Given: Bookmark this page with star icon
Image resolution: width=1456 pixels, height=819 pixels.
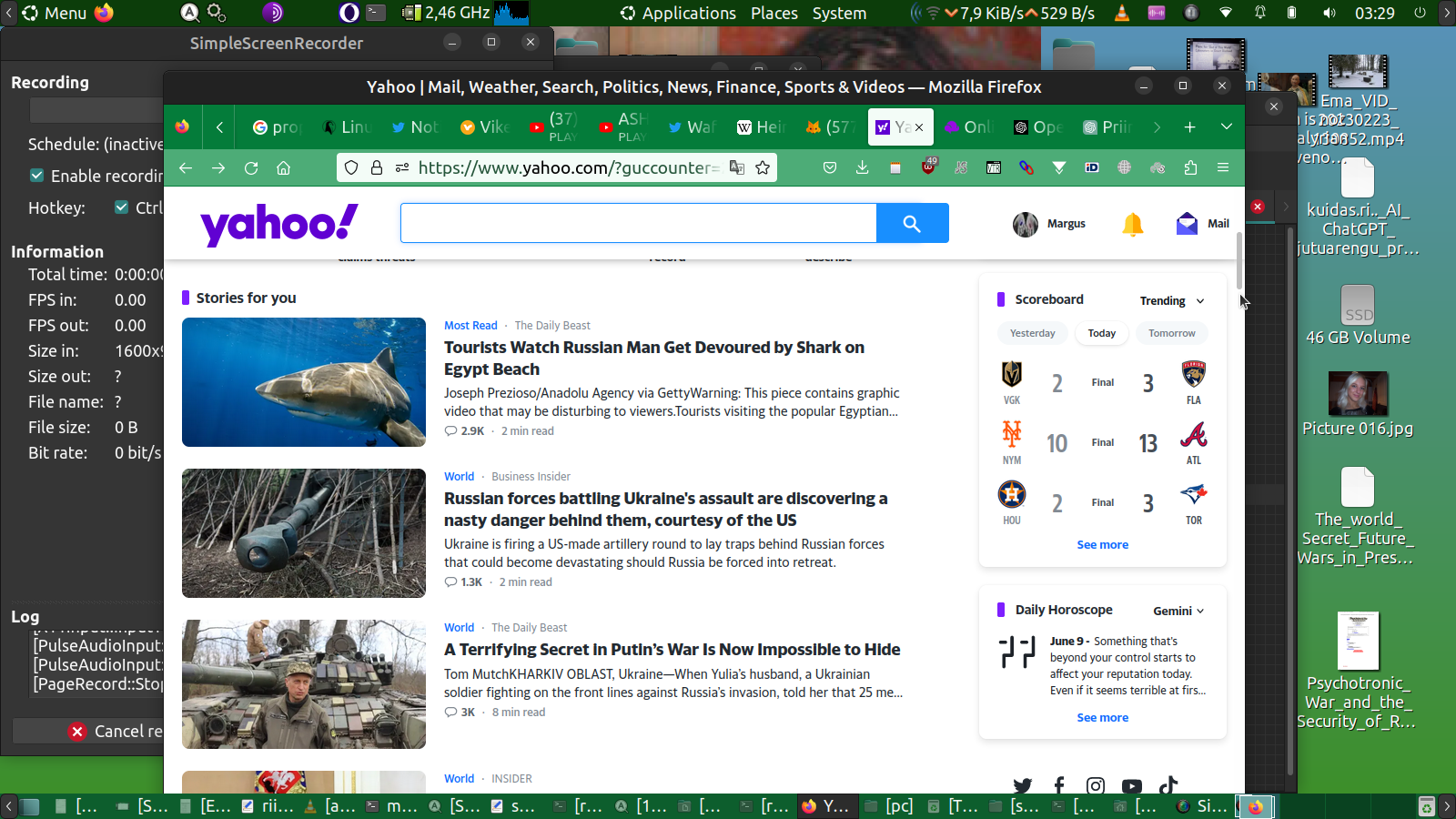Looking at the screenshot, I should [x=763, y=167].
